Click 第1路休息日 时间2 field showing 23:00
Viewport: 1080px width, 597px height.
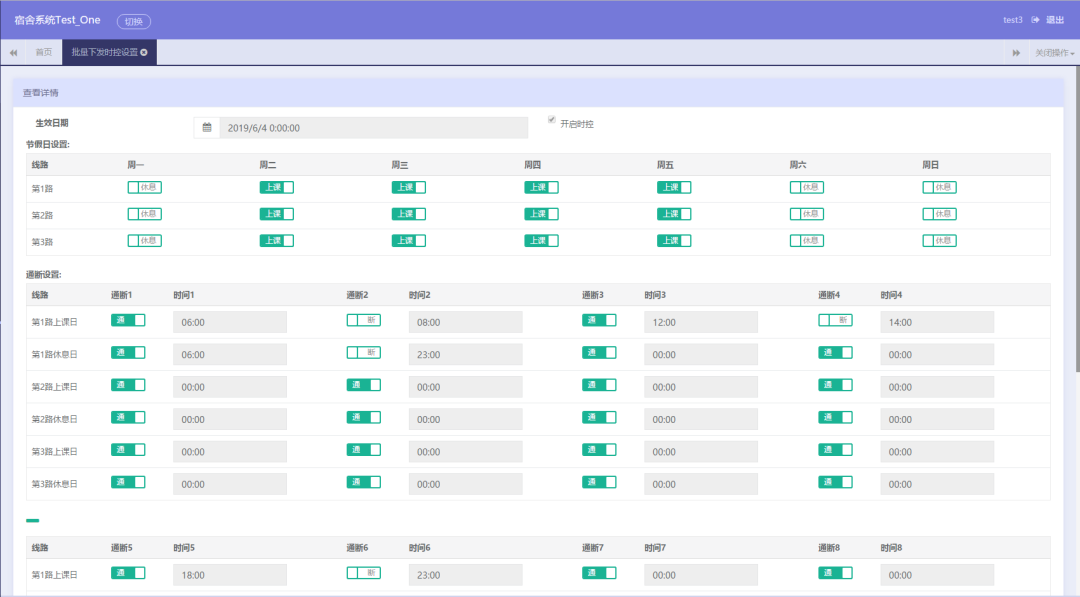[x=466, y=355]
